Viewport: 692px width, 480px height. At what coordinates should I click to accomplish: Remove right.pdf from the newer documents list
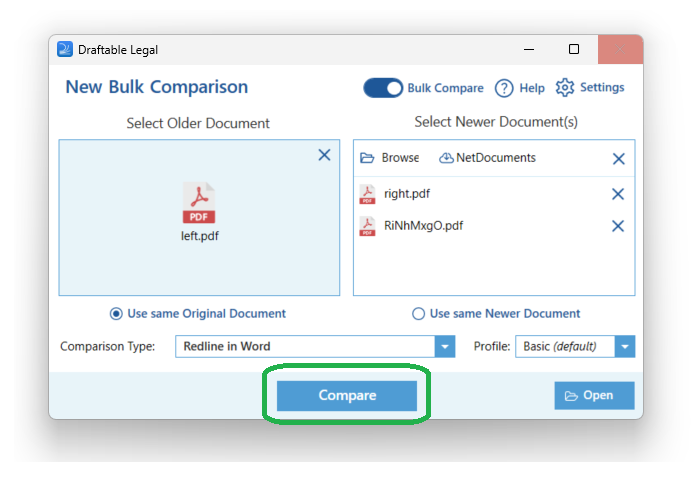click(x=618, y=194)
